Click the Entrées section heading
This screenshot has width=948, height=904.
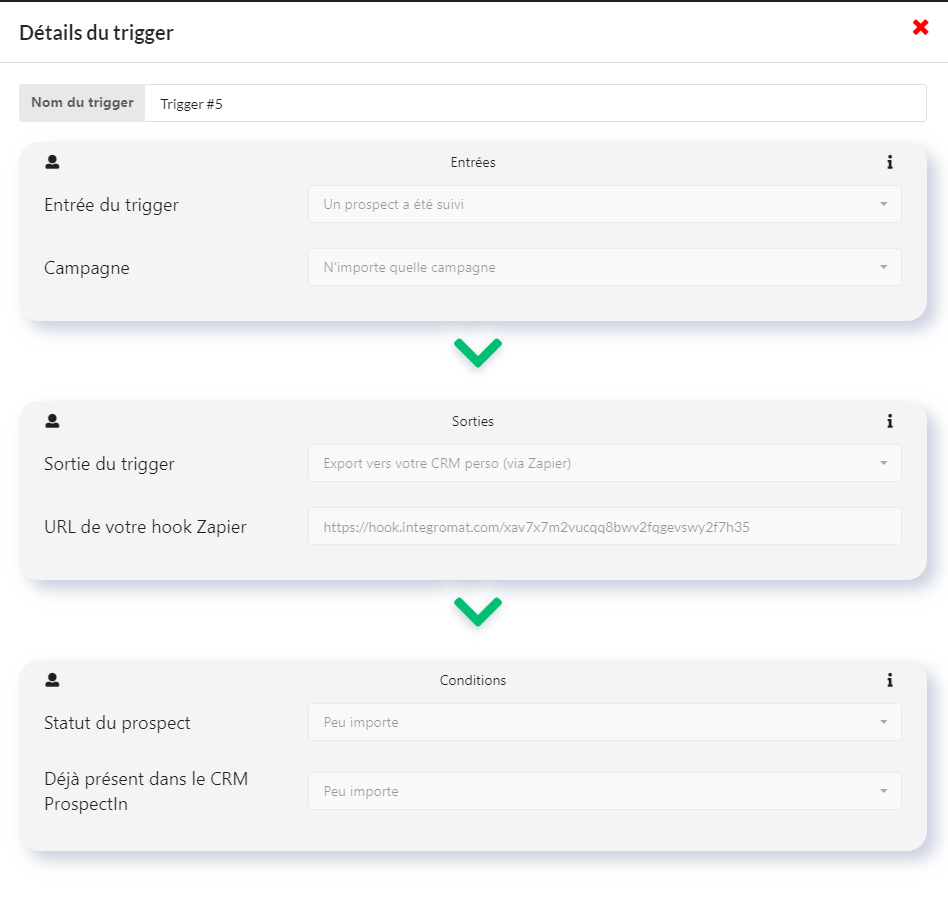(473, 162)
